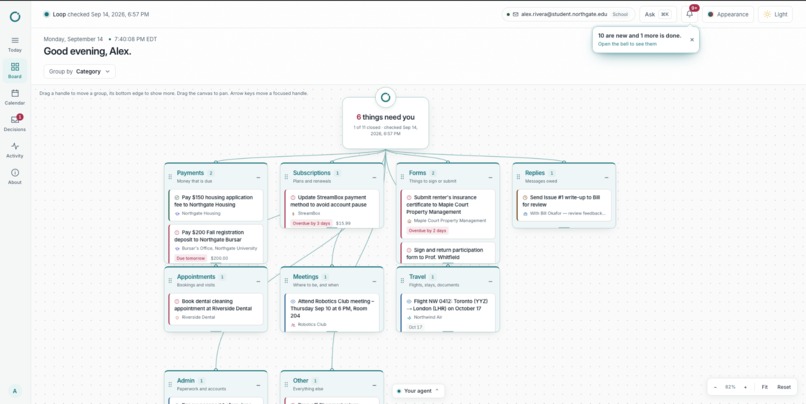
Task: Click the Riverside Dental source icon
Action: [177, 318]
